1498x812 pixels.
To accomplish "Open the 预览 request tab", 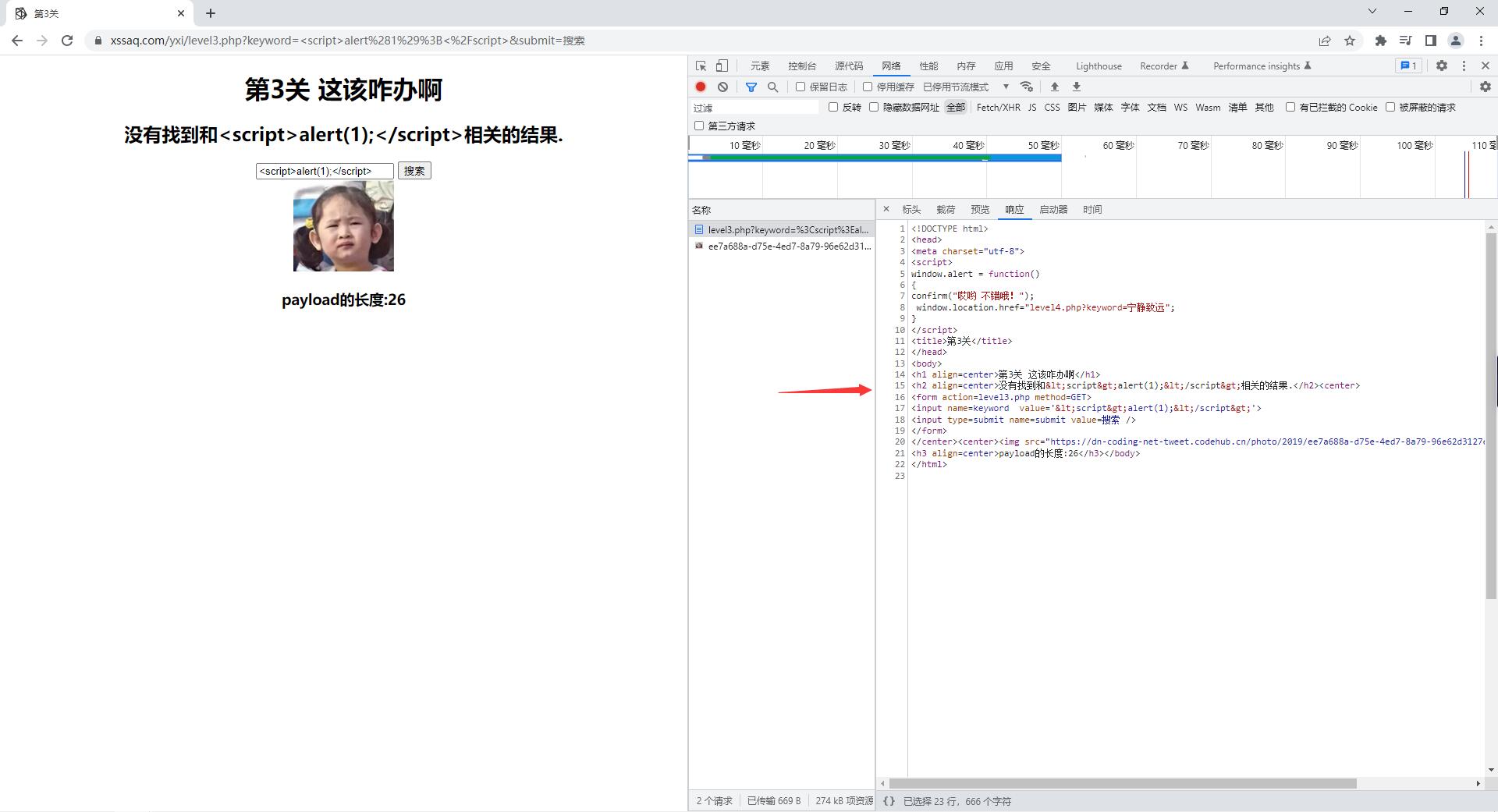I will coord(980,209).
